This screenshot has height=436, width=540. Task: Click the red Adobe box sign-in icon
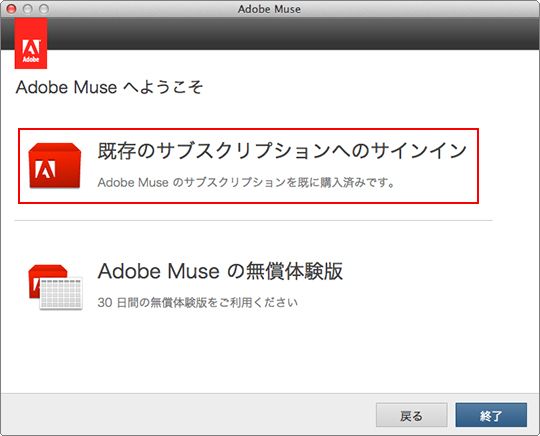pos(55,166)
